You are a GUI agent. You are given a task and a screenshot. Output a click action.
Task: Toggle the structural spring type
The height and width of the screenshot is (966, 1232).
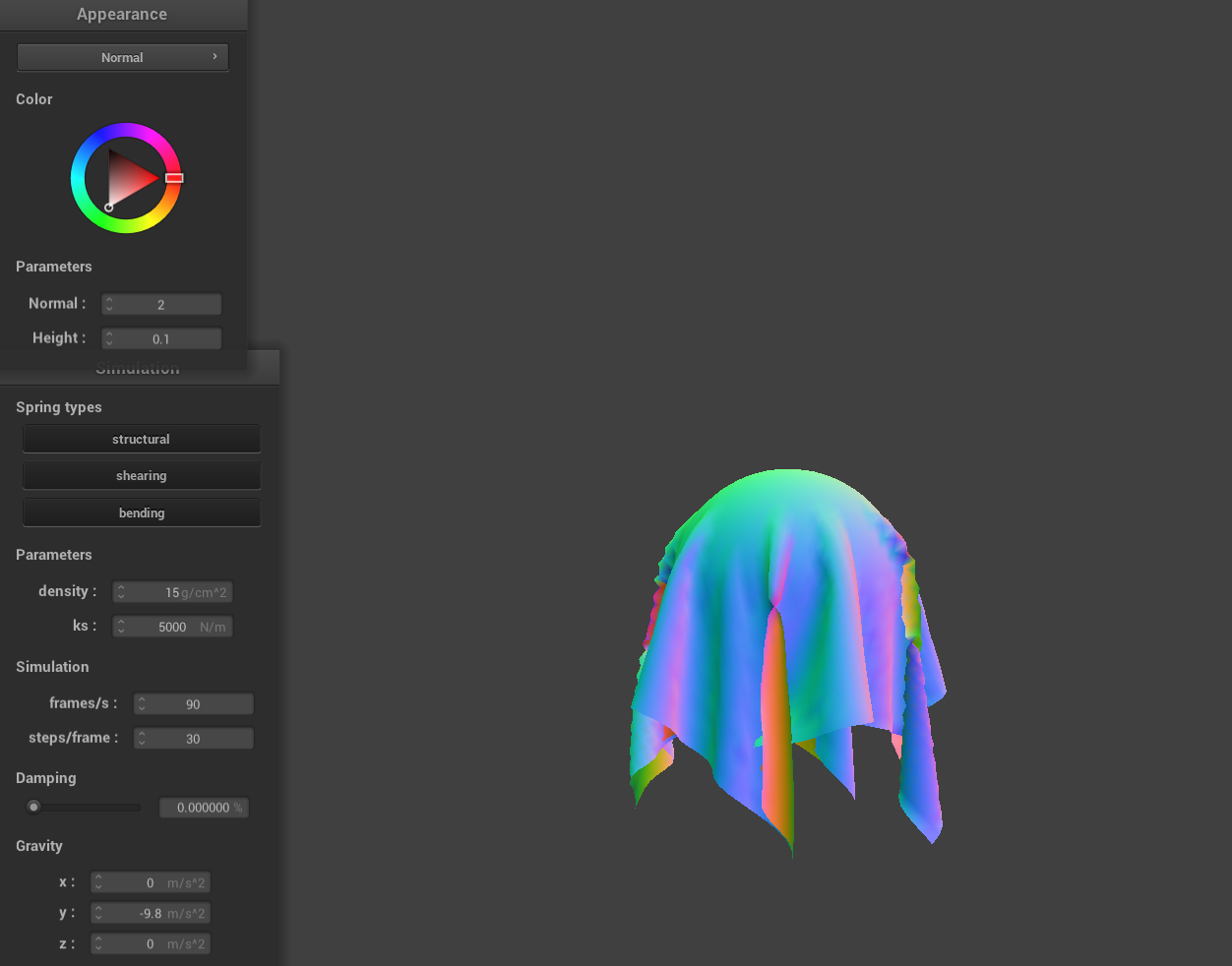141,439
